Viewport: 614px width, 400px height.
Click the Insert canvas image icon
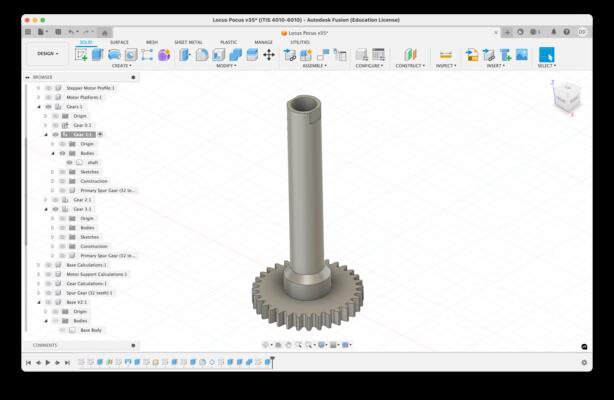click(x=522, y=54)
